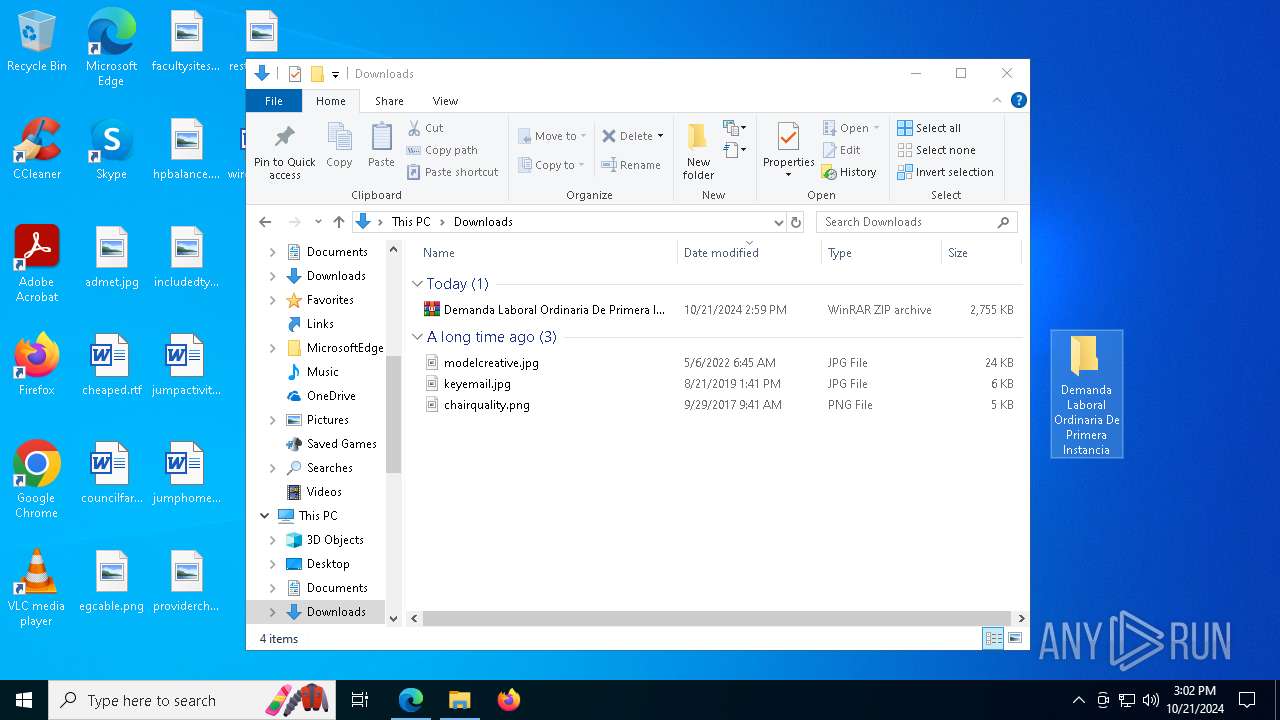1280x720 pixels.
Task: Create a New folder
Action: click(698, 152)
